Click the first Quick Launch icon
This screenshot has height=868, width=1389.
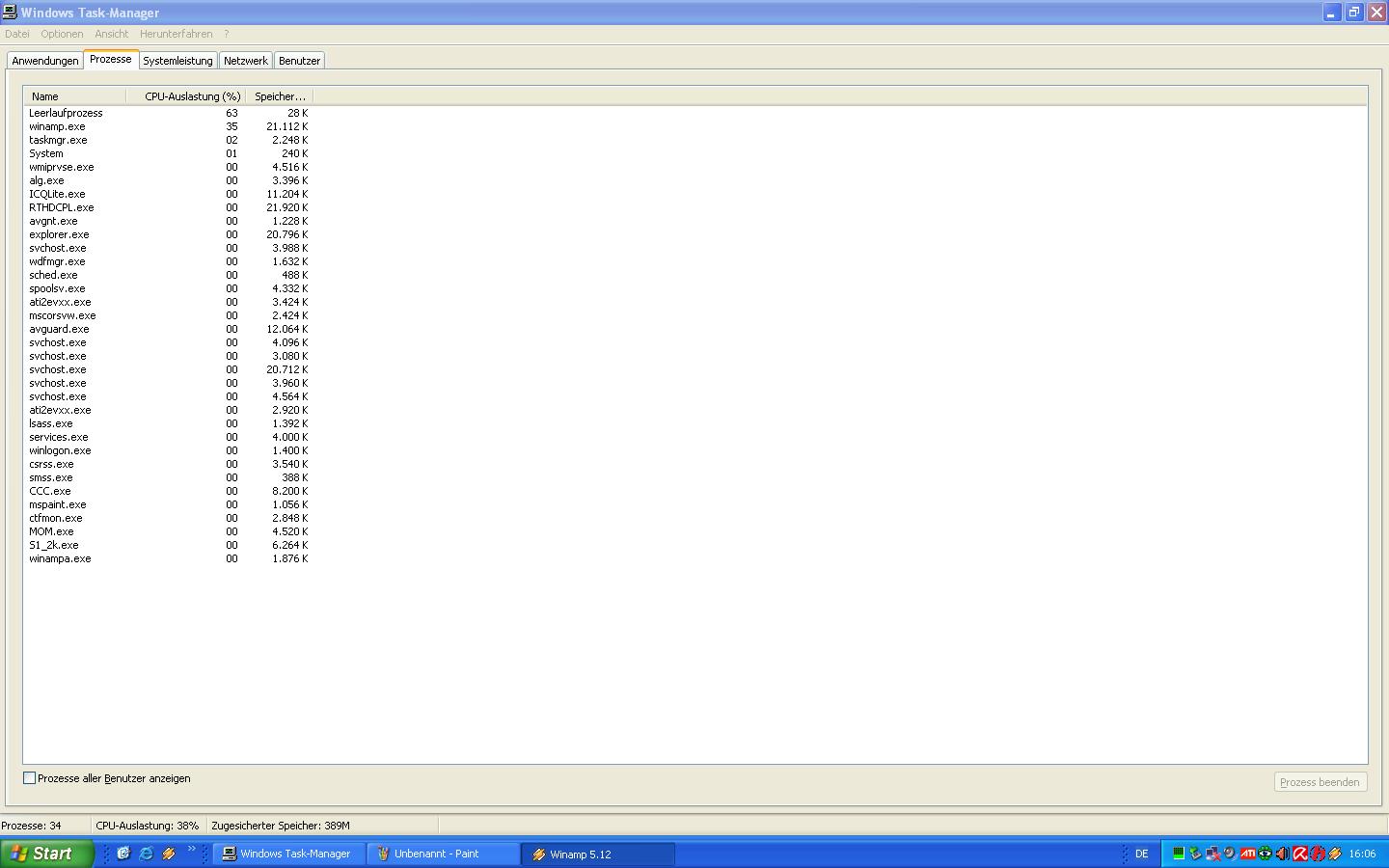(123, 854)
